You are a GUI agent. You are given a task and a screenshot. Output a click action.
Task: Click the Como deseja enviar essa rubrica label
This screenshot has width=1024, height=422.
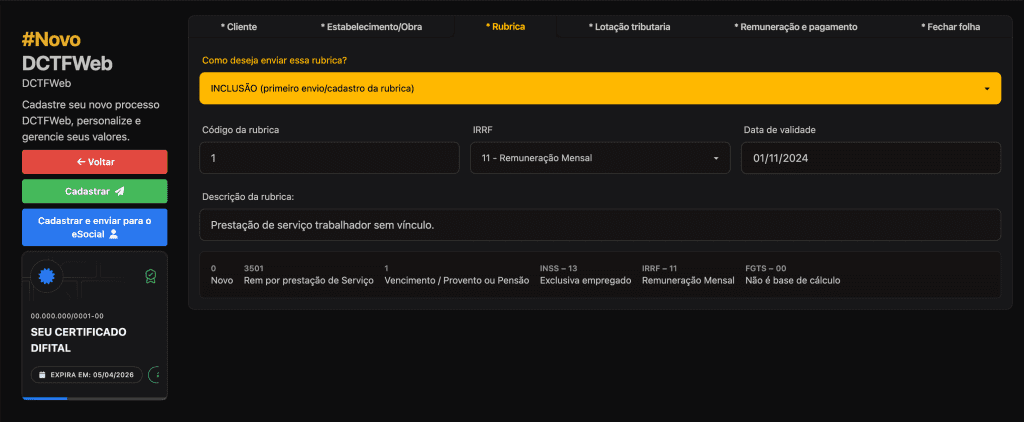[x=274, y=60]
